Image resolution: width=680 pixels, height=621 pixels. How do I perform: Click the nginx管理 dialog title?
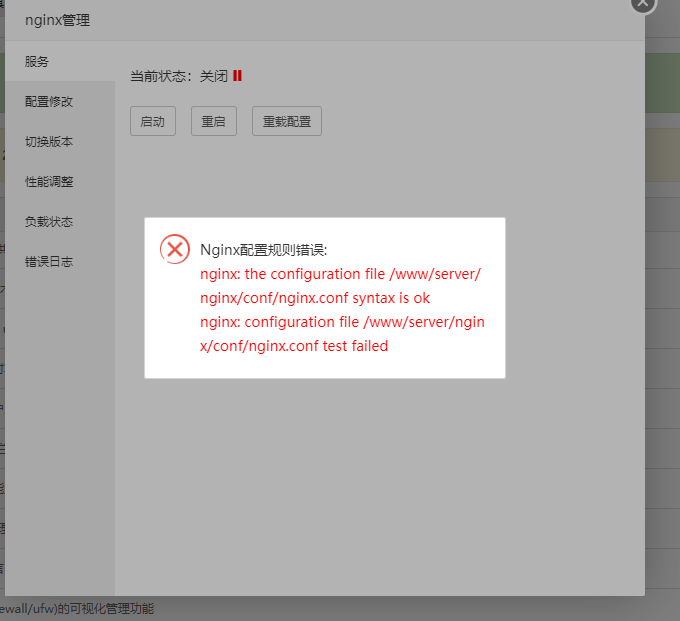57,20
